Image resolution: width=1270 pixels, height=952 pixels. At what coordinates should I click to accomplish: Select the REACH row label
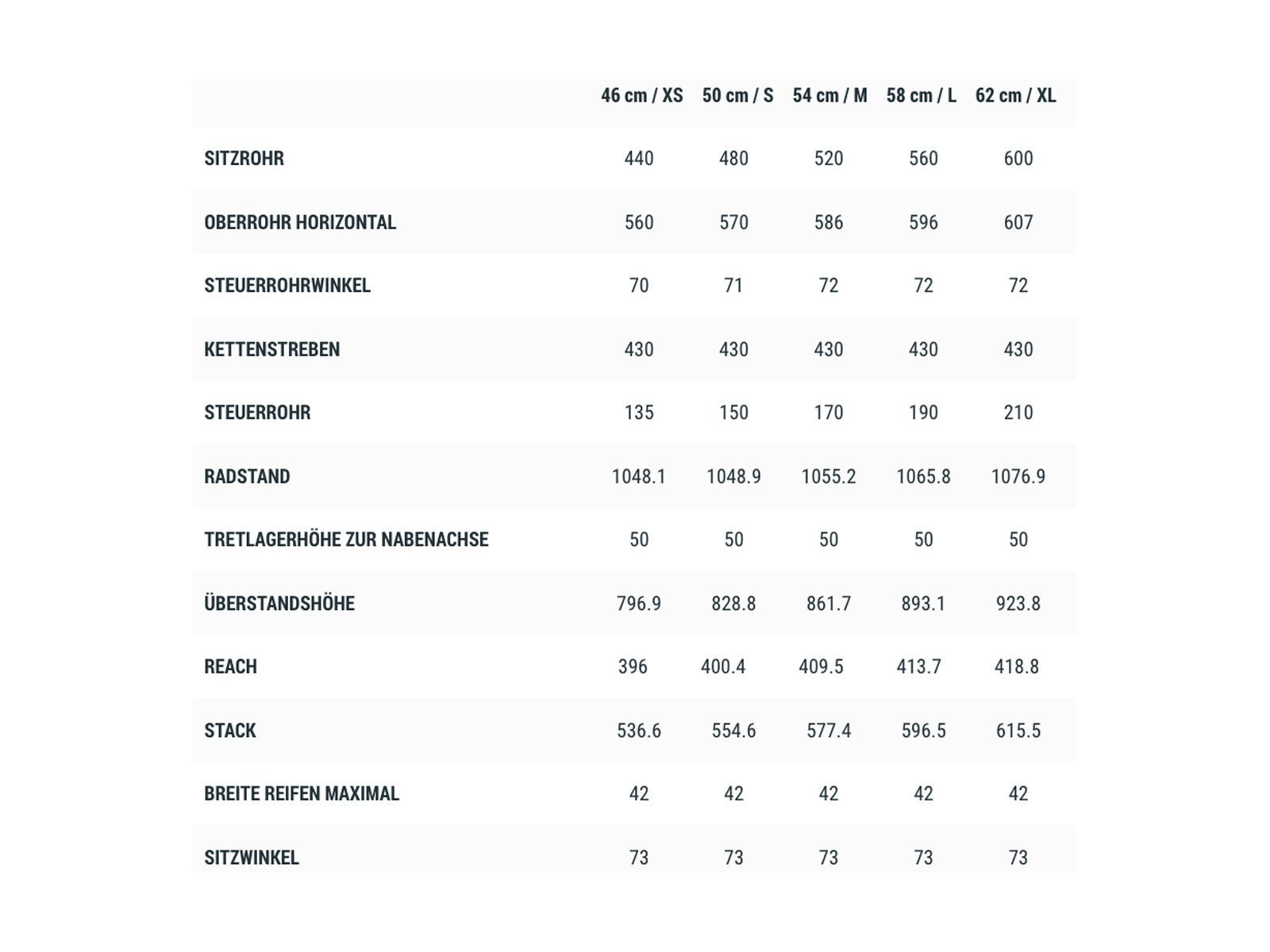point(230,666)
